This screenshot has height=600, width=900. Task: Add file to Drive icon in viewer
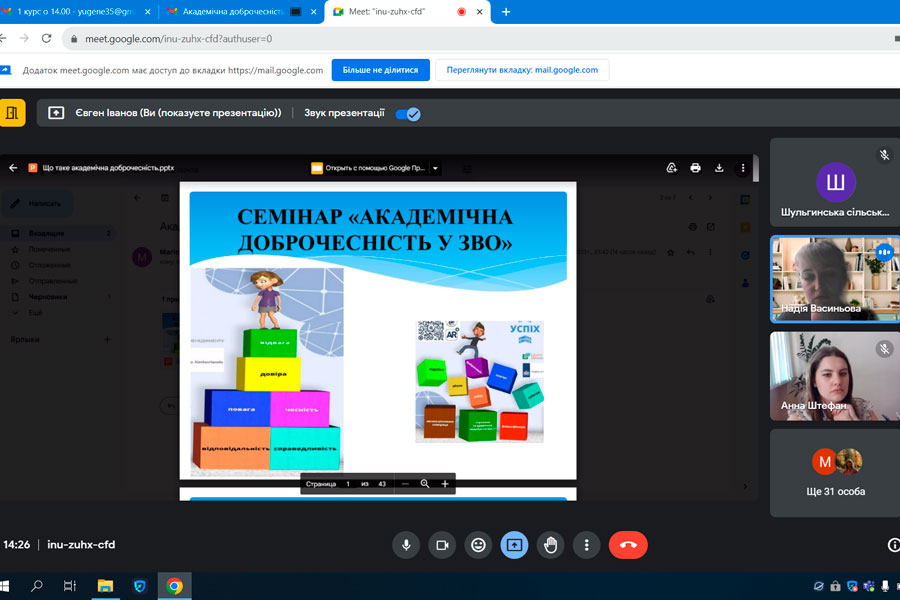672,168
